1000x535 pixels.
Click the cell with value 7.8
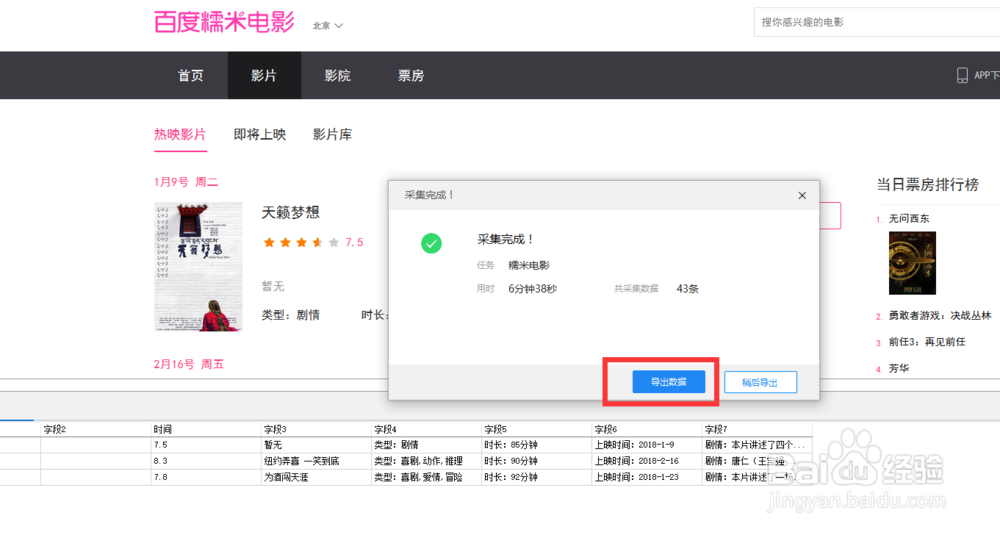[x=206, y=477]
